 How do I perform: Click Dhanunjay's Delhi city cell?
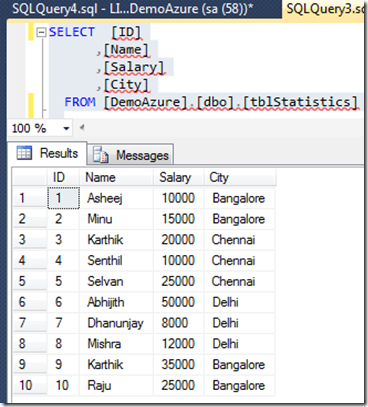(x=239, y=323)
